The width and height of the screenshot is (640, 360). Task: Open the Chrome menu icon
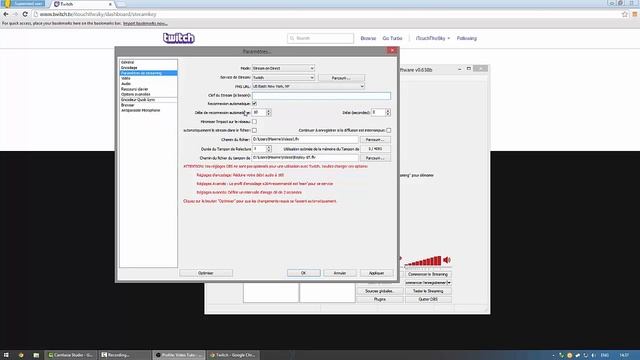(635, 14)
